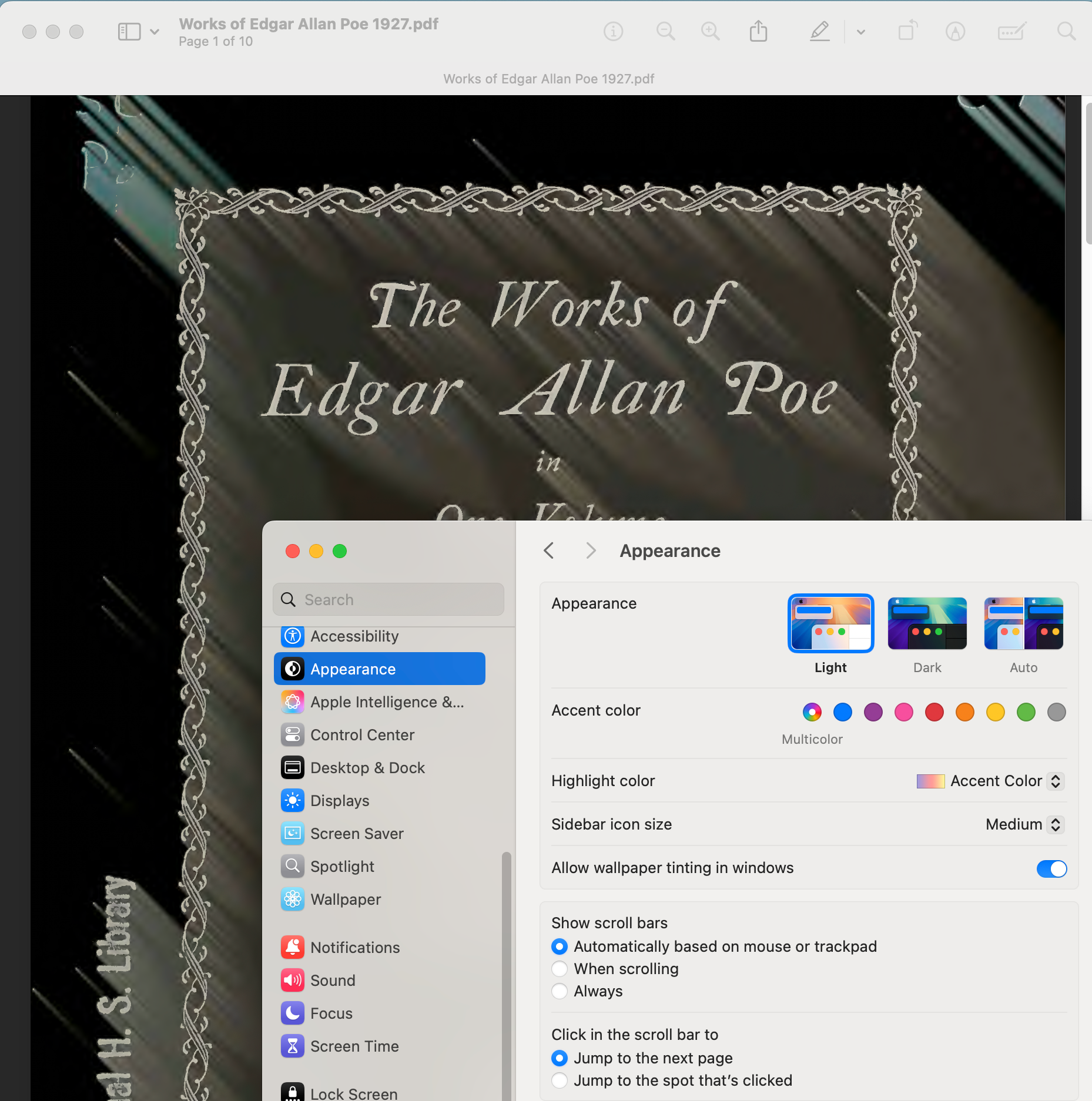Select the Yellow accent color
Viewport: 1092px width, 1101px height.
tap(996, 712)
